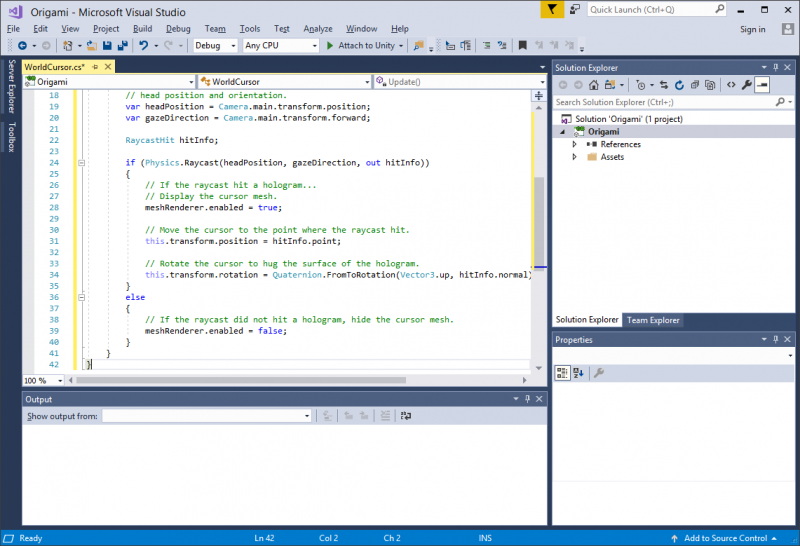Screen dimensions: 800x546
Task: Click the Home icon in Solution Explorer
Action: 593,85
